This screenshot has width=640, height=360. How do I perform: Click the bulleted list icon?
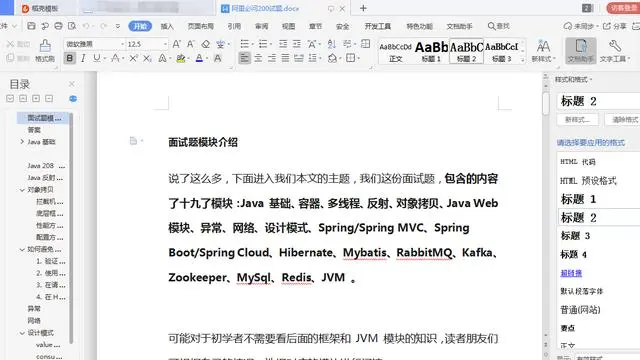coord(244,44)
